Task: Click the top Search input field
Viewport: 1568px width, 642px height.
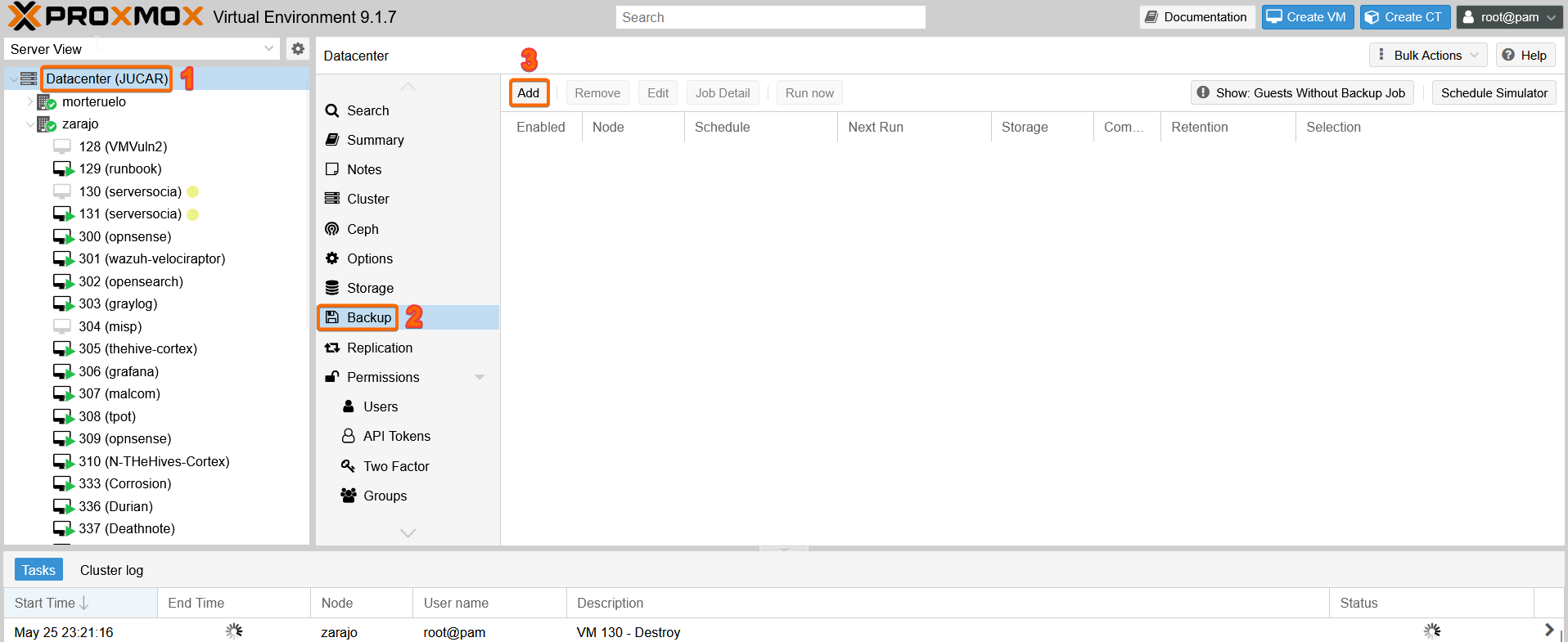Action: tap(771, 17)
